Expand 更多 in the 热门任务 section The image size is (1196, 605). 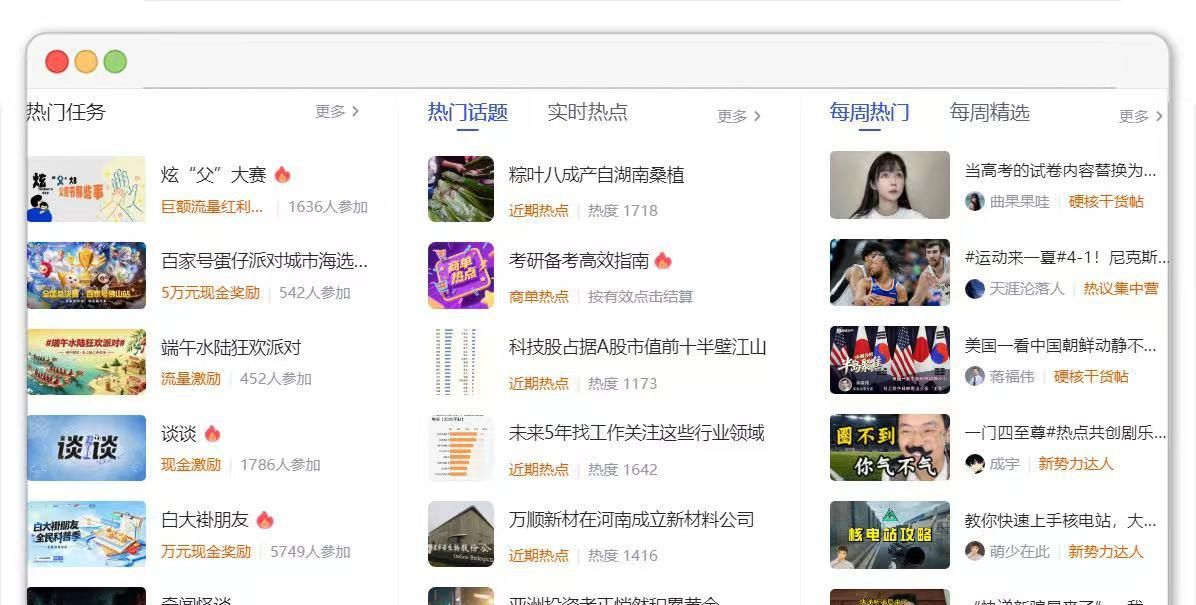[336, 111]
